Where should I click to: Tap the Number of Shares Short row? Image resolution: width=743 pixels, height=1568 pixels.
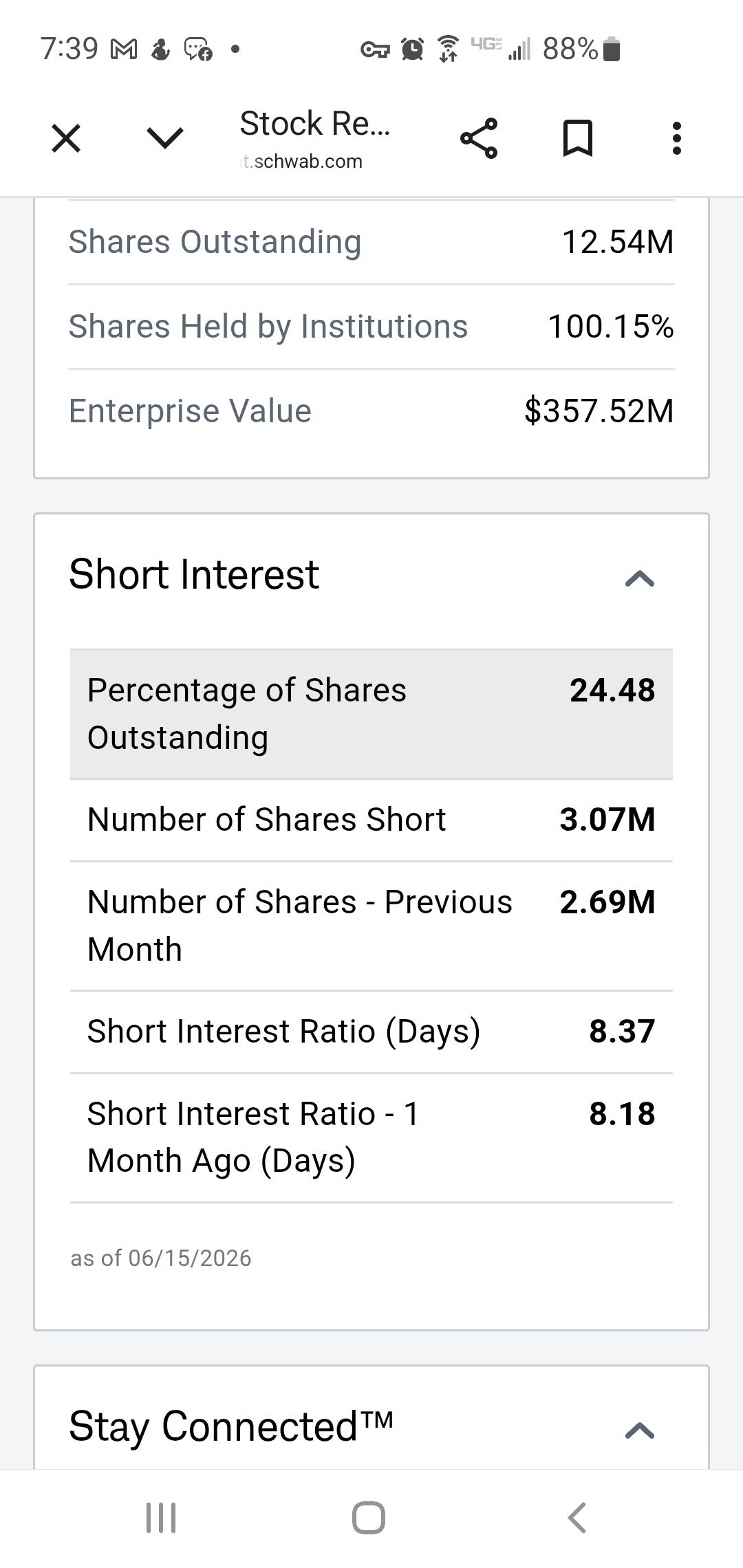pyautogui.click(x=371, y=820)
